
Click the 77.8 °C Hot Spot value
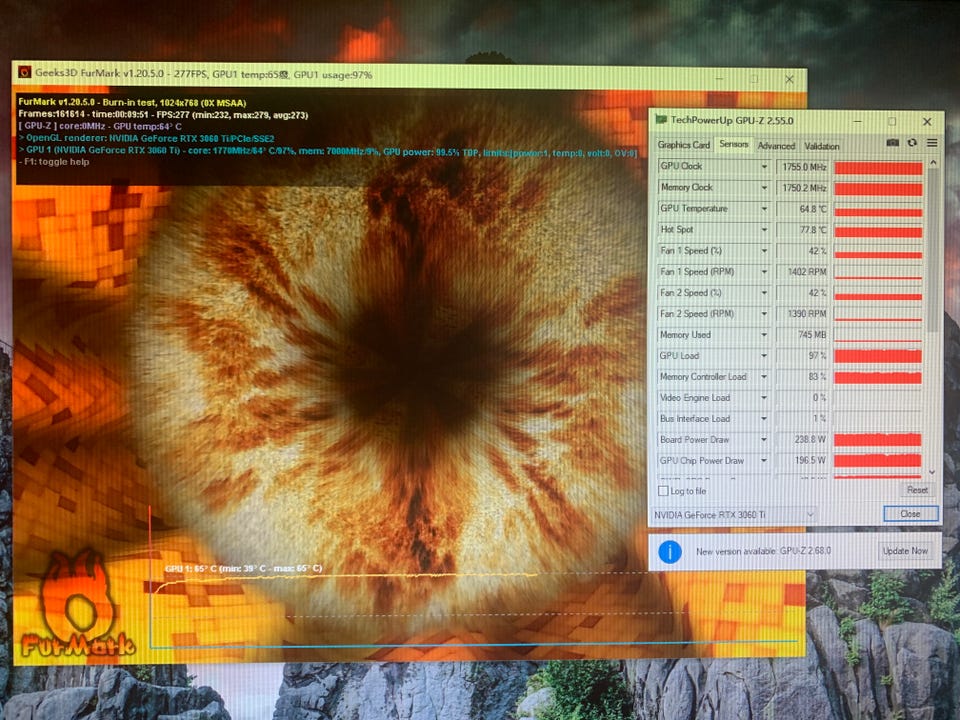[x=803, y=230]
